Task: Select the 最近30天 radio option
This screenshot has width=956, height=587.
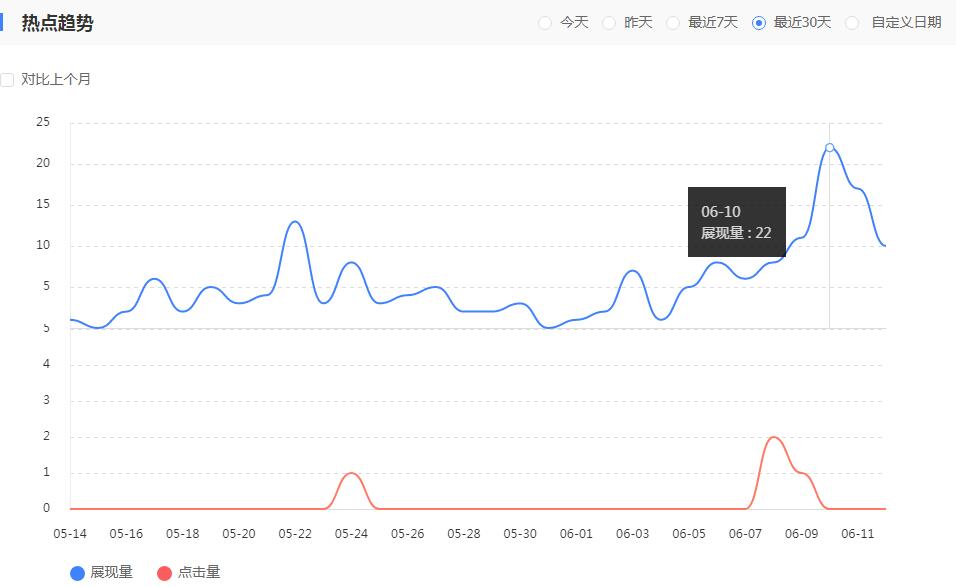Action: point(758,23)
